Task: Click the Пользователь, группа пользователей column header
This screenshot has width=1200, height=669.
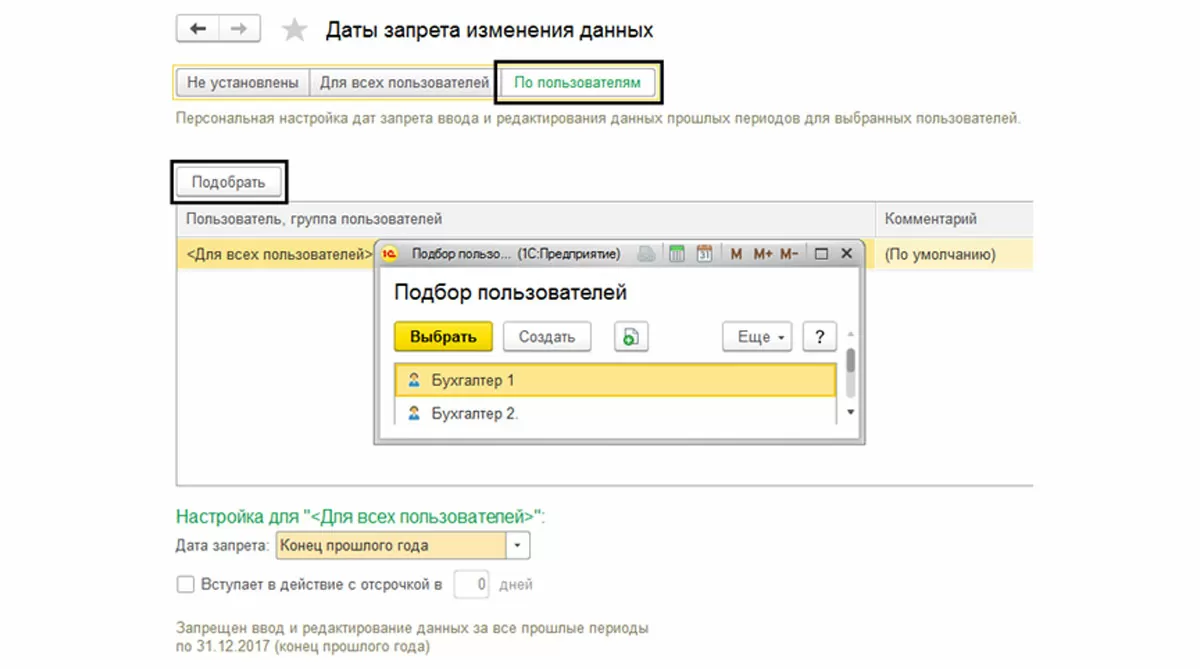Action: 526,218
